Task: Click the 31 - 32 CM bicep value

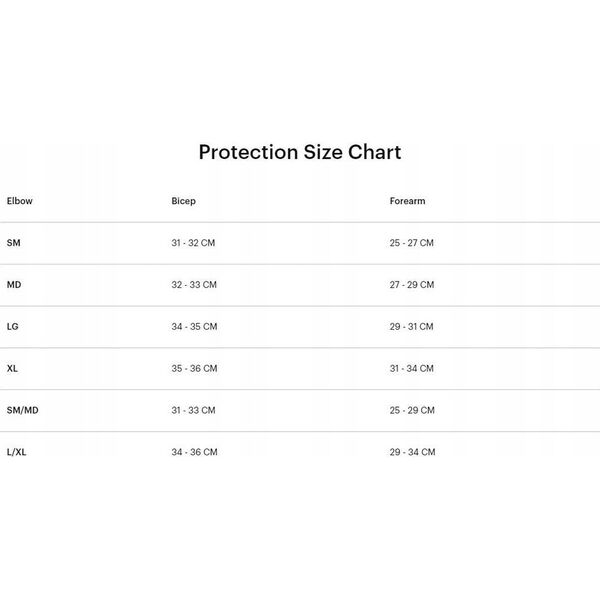Action: point(193,243)
